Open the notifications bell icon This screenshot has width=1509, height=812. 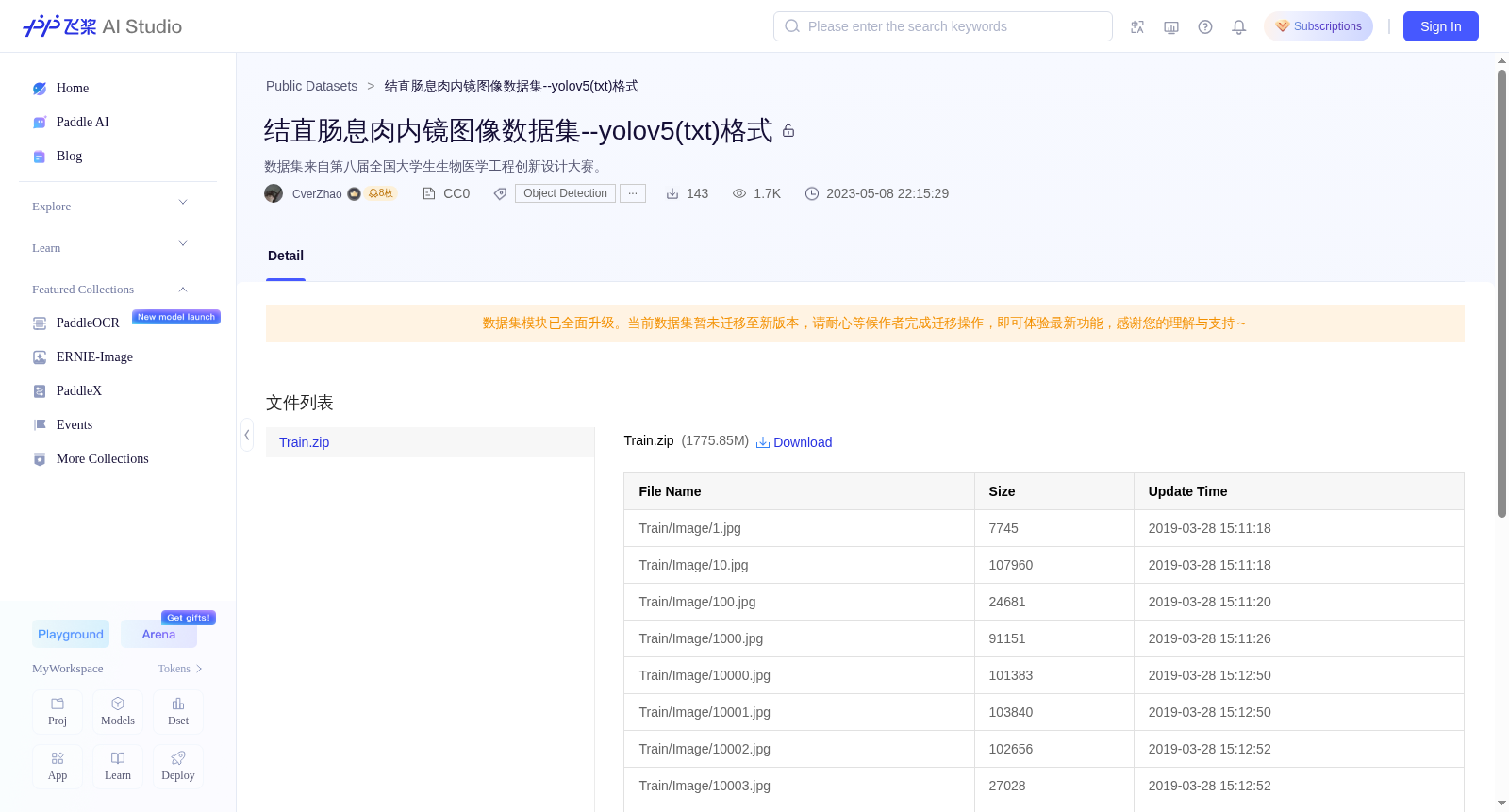coord(1239,26)
